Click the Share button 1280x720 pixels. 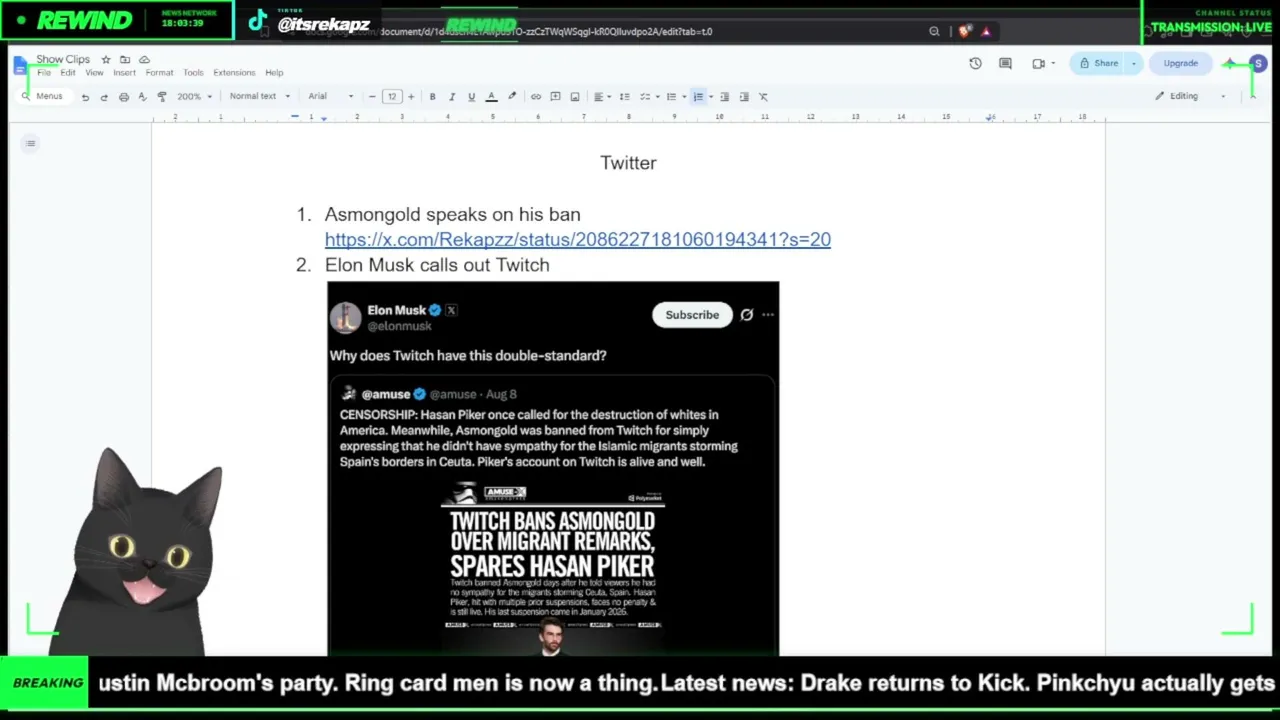click(1098, 64)
